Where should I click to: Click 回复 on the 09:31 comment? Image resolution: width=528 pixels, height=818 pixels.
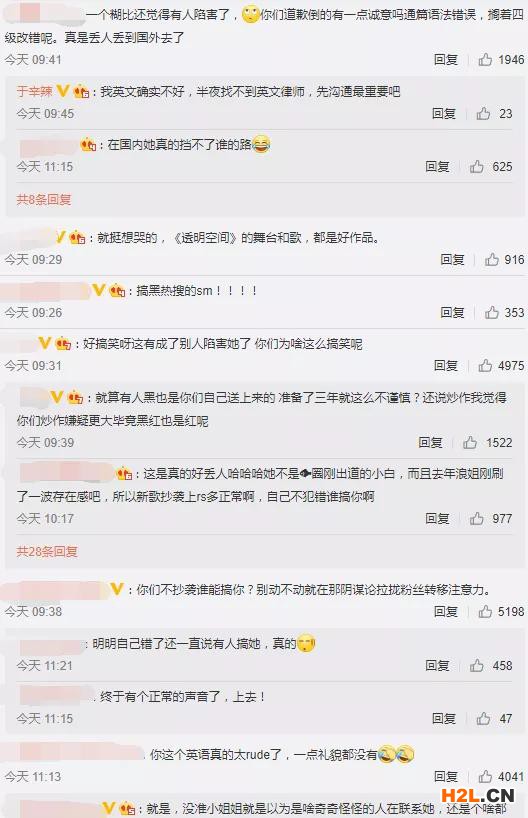click(446, 365)
